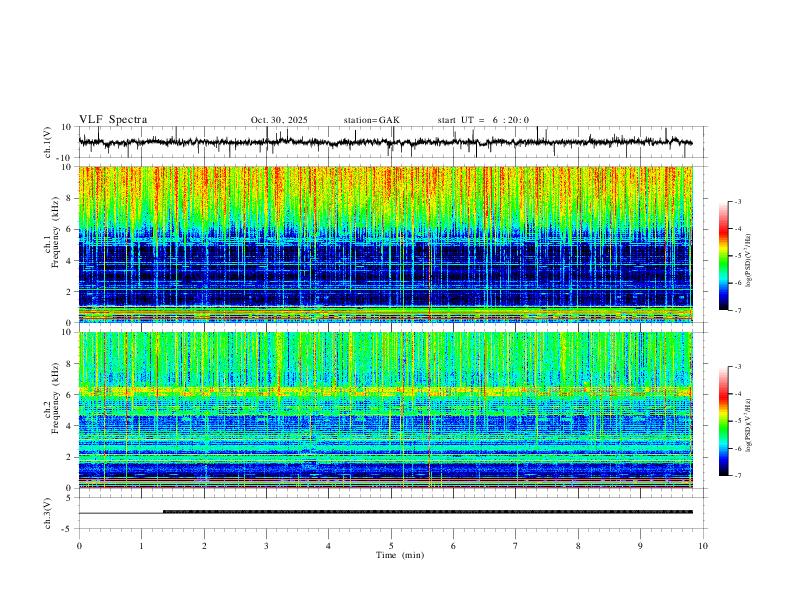Click the ch.3 thick black signal bar
Screen dimensions: 792x612
click(428, 512)
